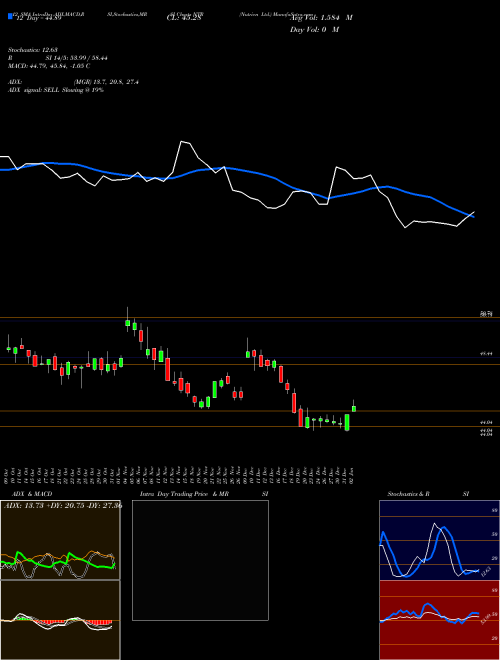
Task: Open the red RSI mini chart
Action: point(439,620)
